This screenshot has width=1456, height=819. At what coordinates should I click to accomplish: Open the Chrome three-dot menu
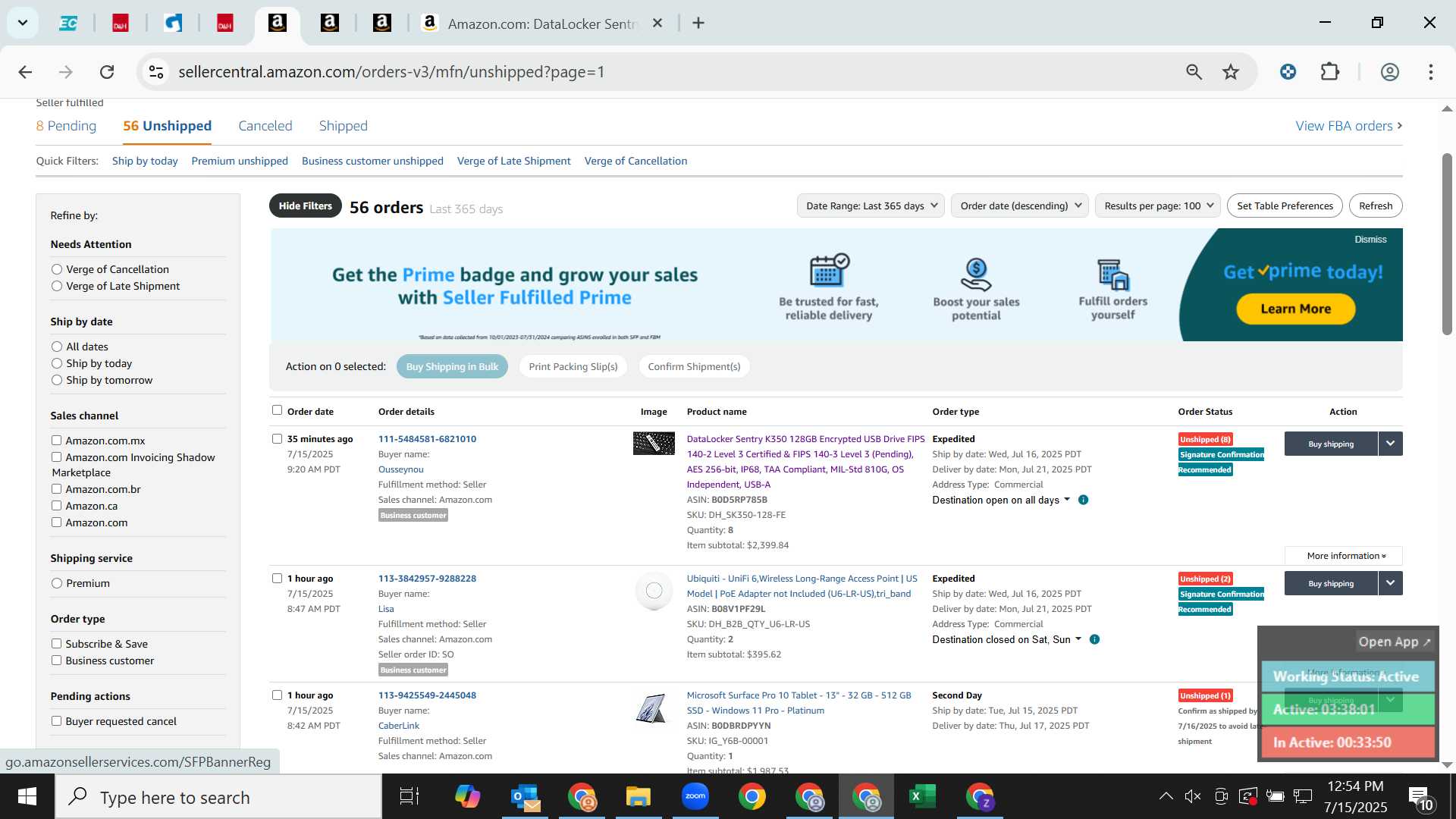coord(1431,72)
